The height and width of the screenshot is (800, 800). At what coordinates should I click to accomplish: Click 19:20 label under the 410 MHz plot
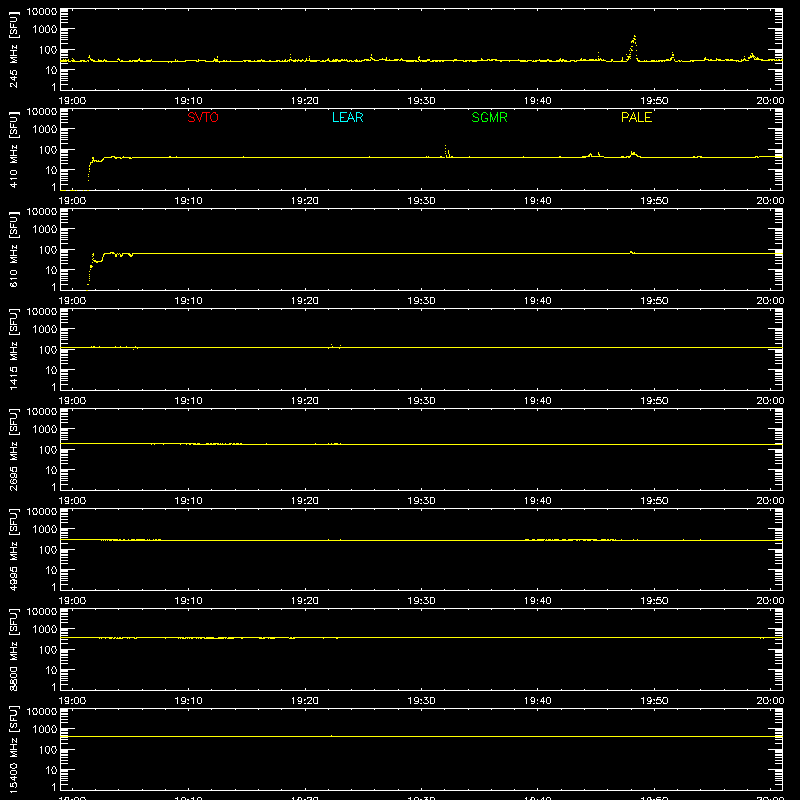click(x=305, y=201)
